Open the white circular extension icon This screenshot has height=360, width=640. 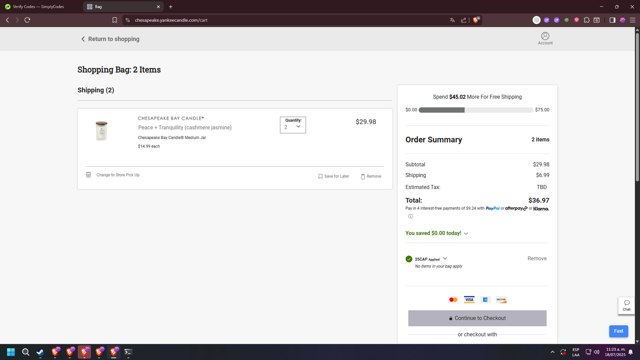(536, 20)
